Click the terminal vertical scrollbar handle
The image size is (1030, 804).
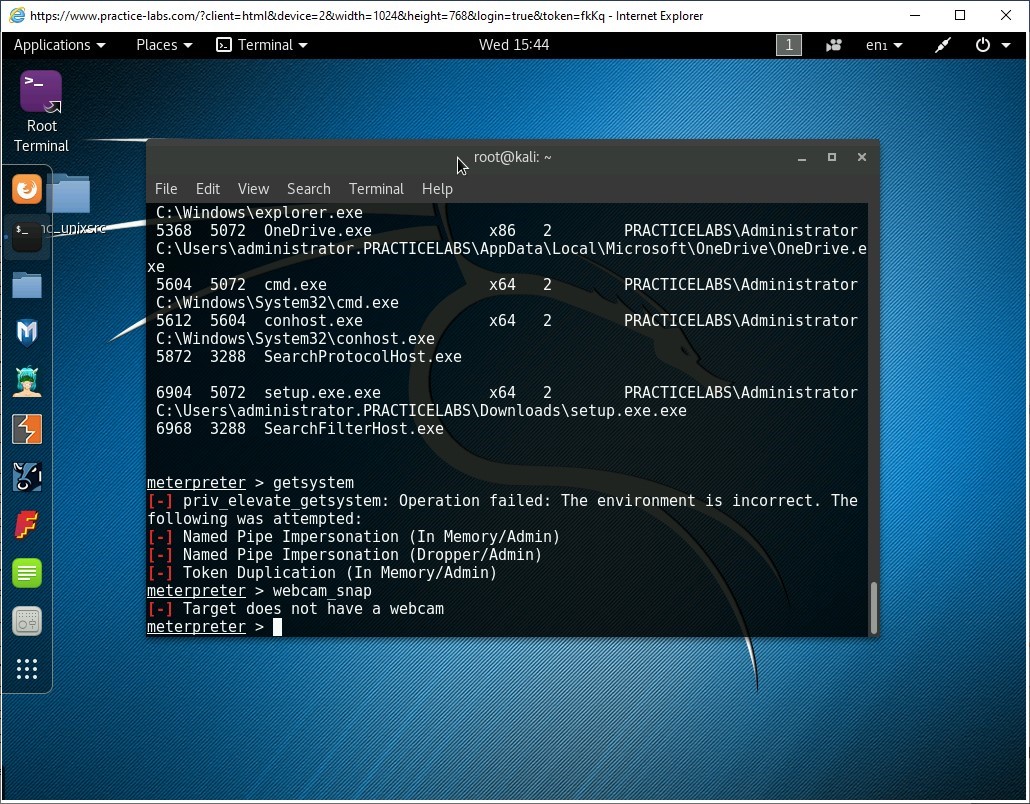pos(874,608)
